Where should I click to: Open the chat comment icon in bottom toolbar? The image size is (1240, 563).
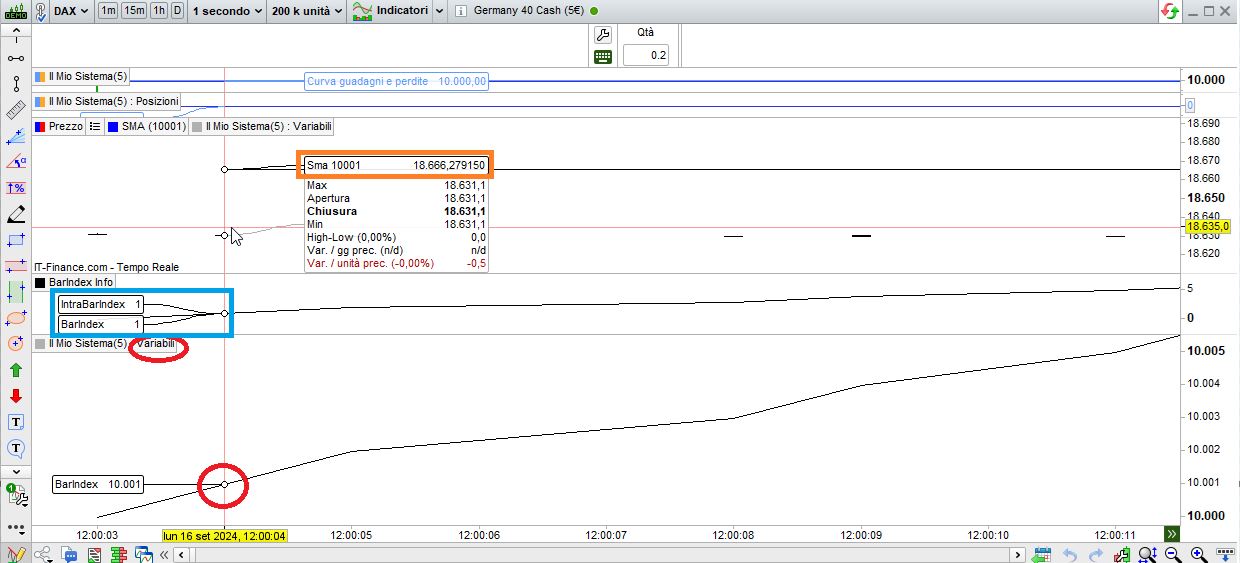tap(69, 554)
